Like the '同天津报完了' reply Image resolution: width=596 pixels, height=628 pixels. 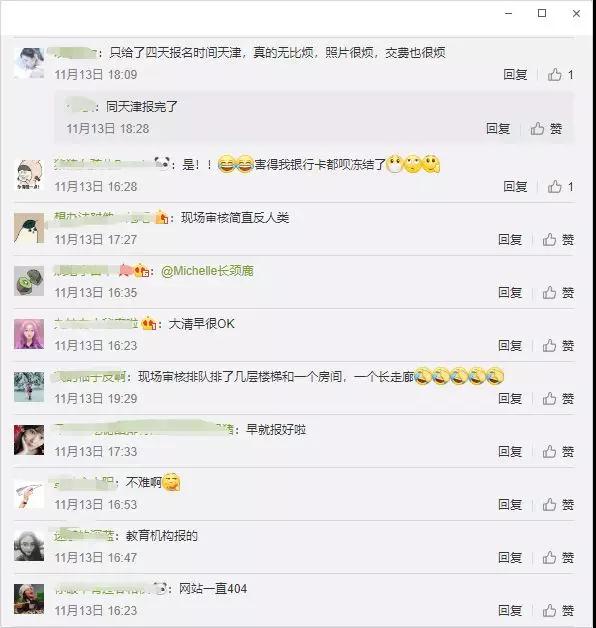coord(546,129)
